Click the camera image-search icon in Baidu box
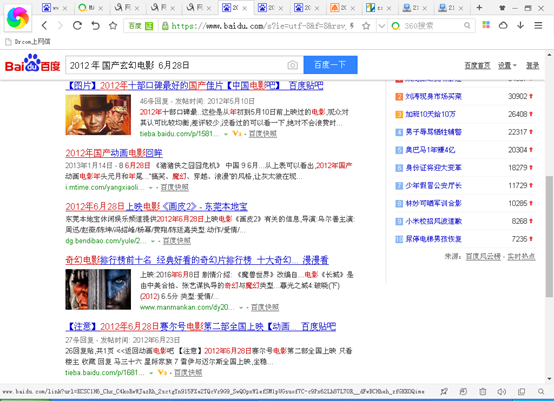Viewport: 554px width, 401px height. point(292,65)
